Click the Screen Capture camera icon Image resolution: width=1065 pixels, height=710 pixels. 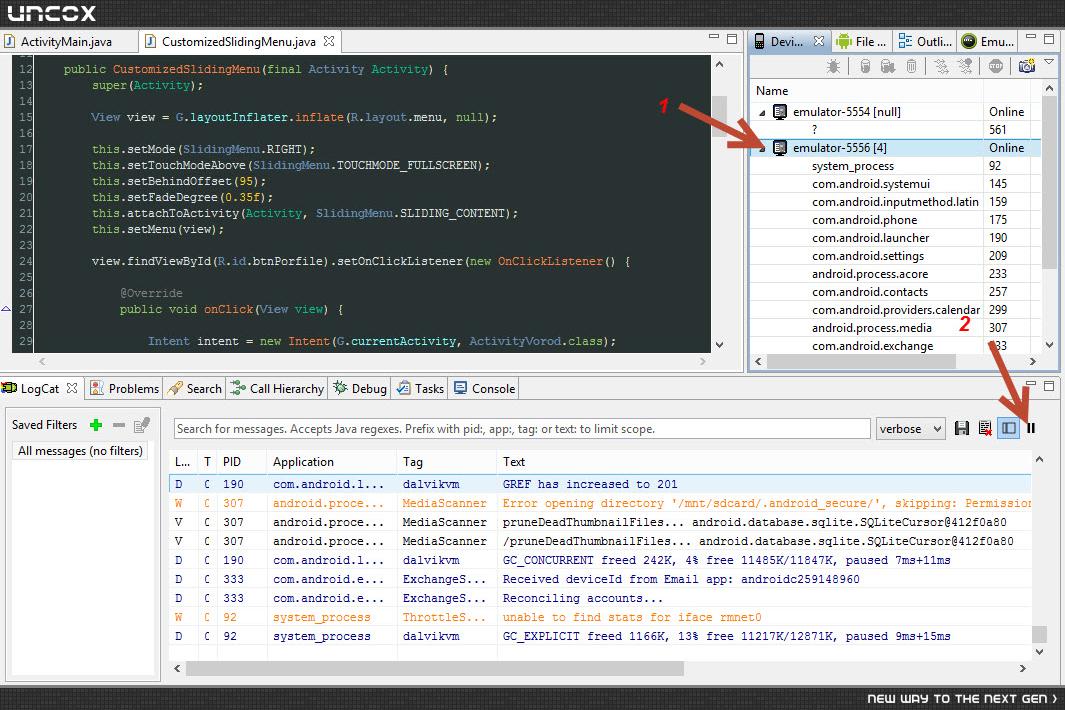tap(1026, 66)
